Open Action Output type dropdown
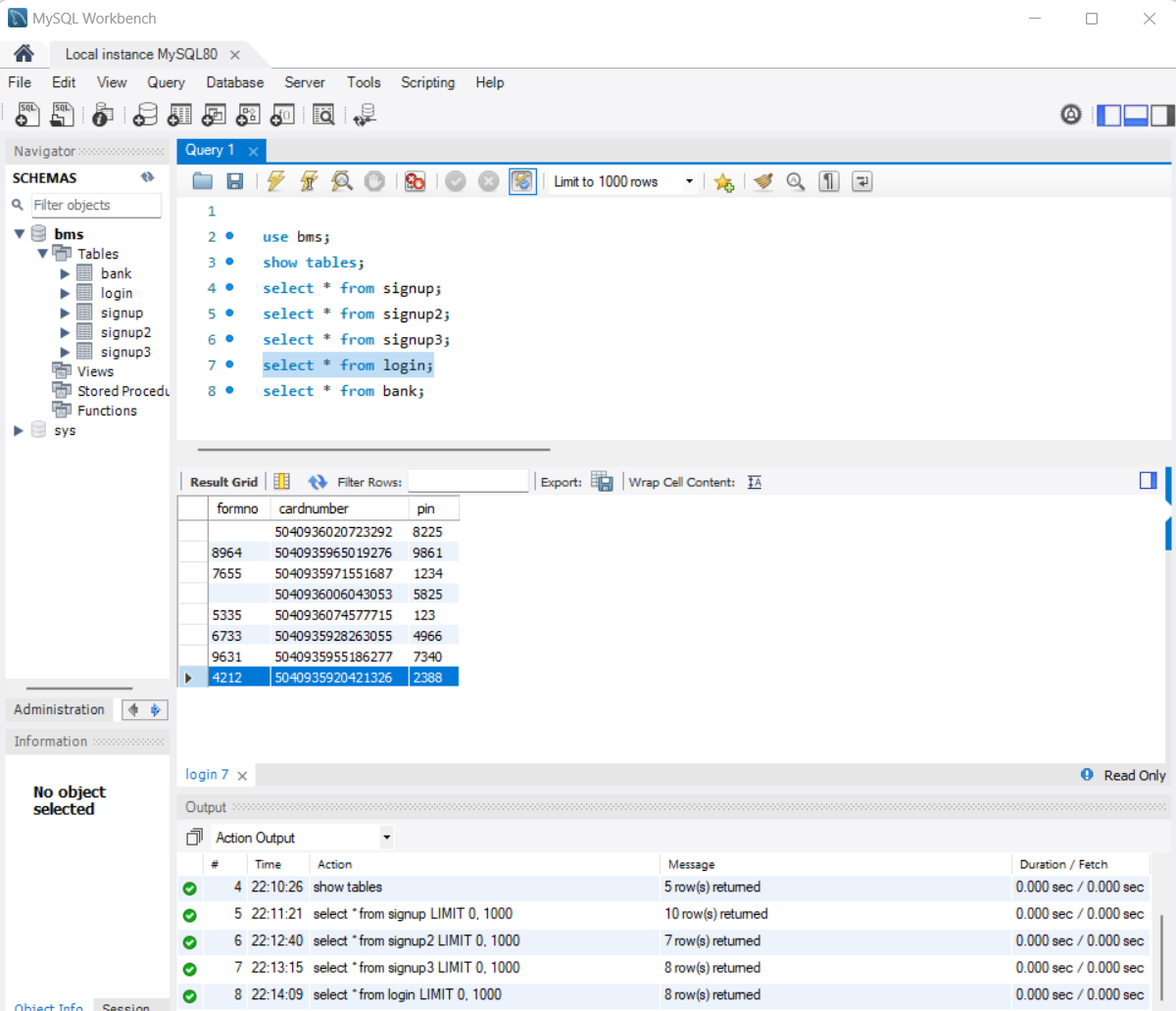Image resolution: width=1176 pixels, height=1011 pixels. [387, 838]
